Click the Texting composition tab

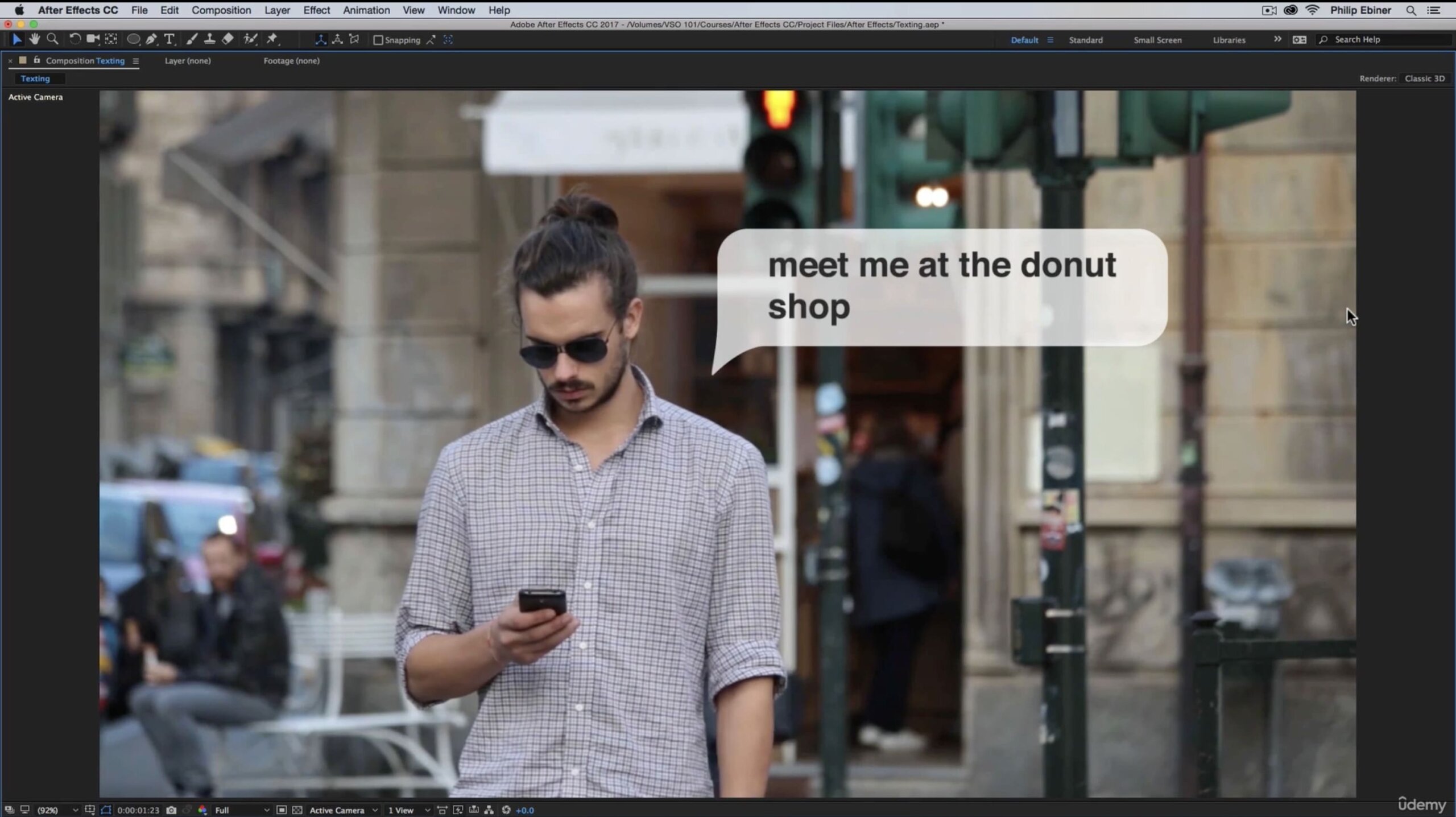pos(35,78)
